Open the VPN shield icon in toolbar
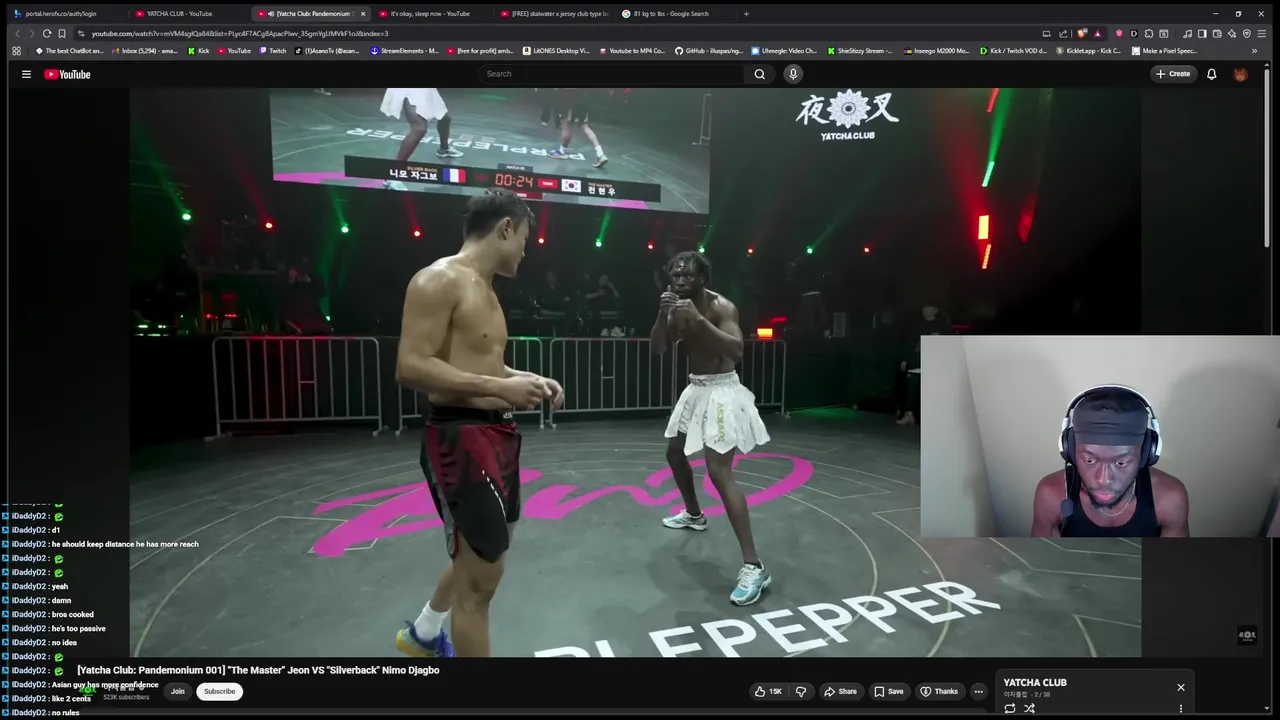1280x720 pixels. click(1247, 33)
